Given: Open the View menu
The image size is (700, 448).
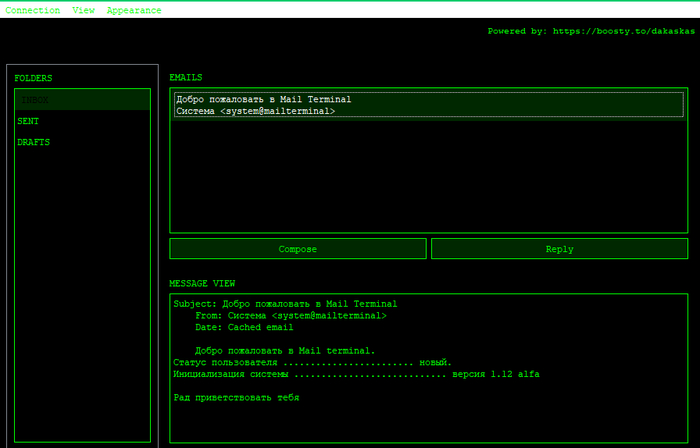Looking at the screenshot, I should click(x=83, y=10).
